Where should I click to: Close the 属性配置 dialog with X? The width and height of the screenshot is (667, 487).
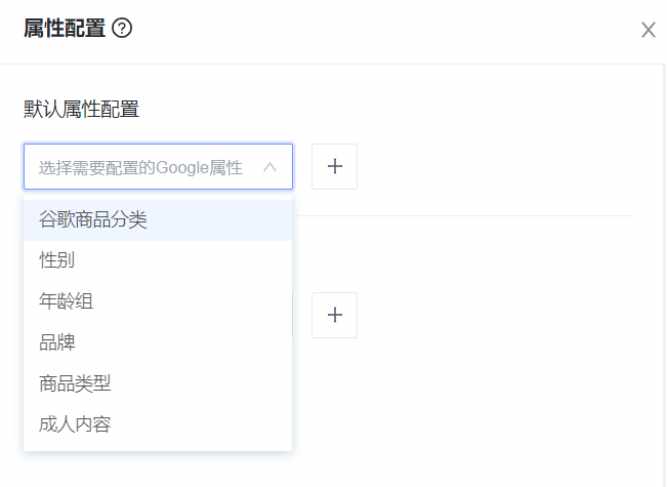pyautogui.click(x=648, y=30)
